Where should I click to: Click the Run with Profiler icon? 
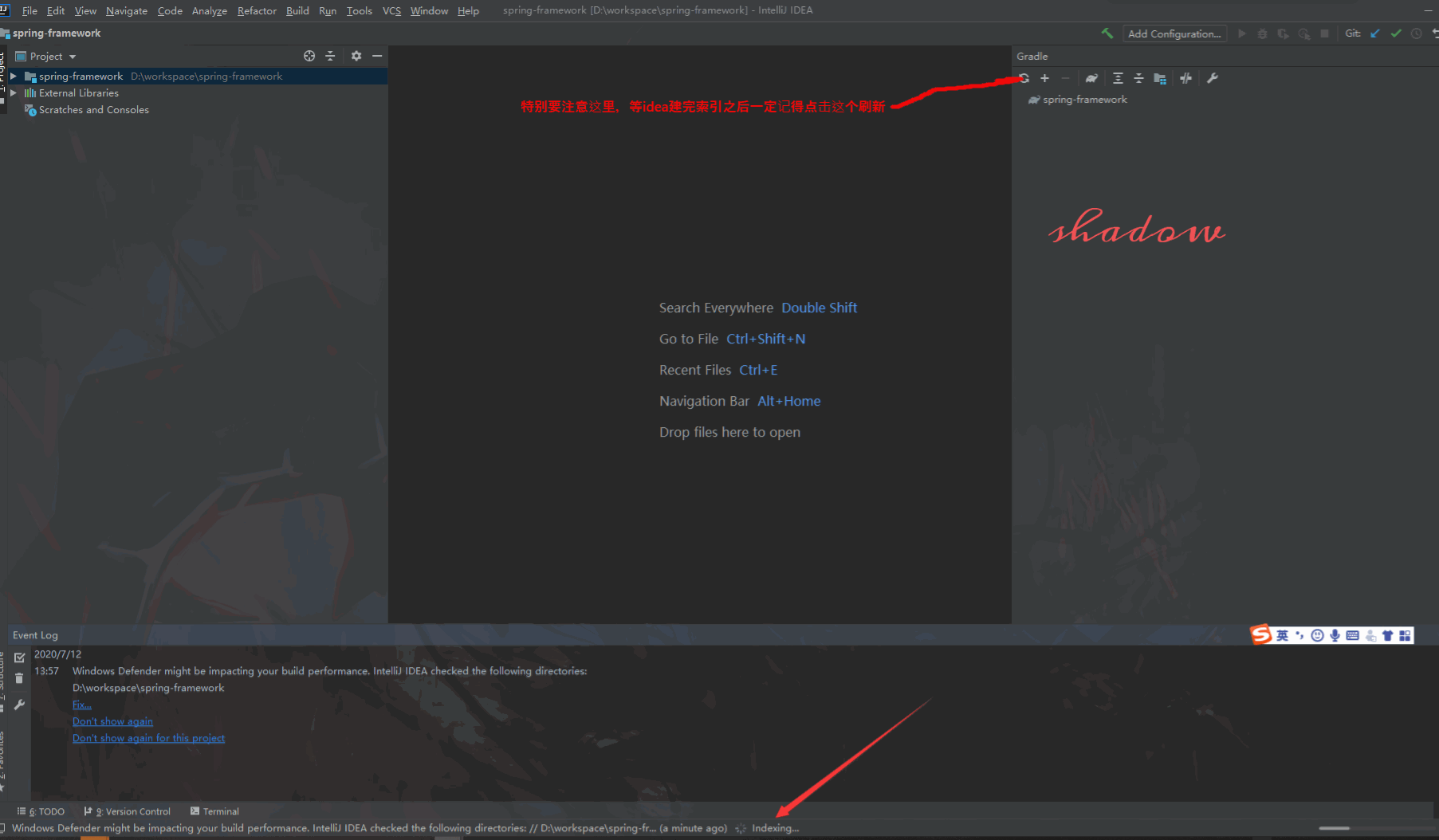click(1303, 33)
